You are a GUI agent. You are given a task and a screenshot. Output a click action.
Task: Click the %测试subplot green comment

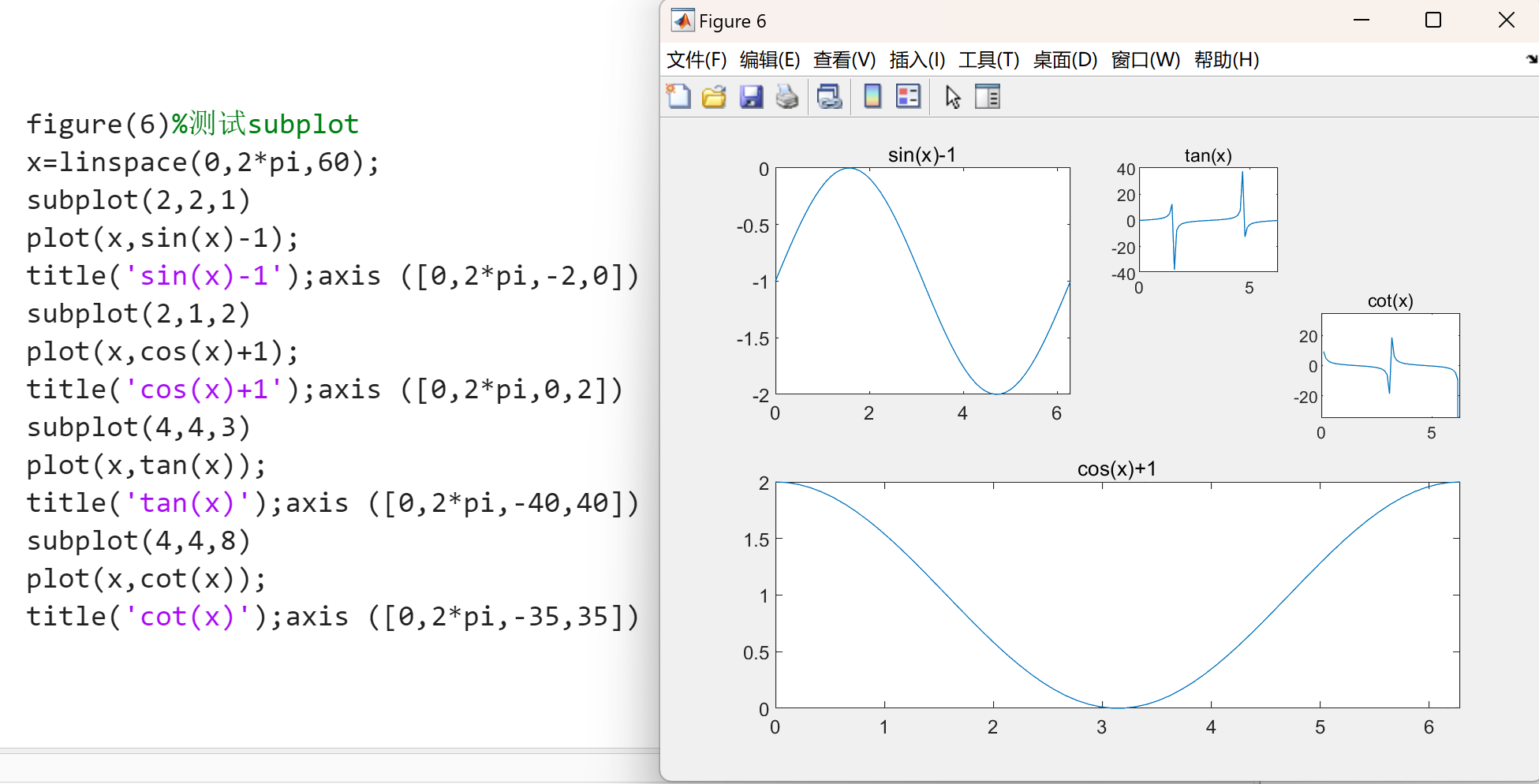click(x=265, y=125)
